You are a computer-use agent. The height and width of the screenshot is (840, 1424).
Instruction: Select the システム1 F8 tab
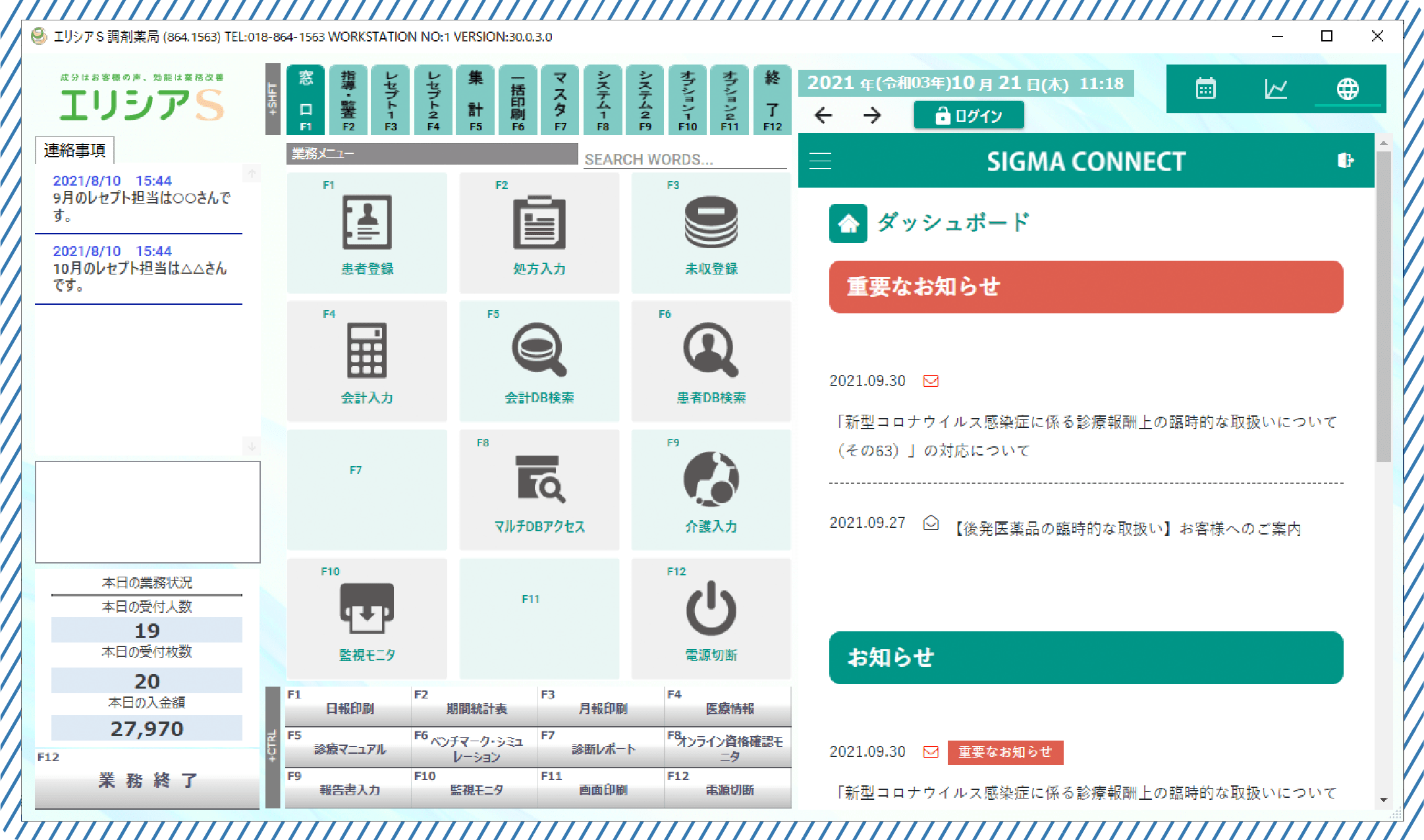pos(603,99)
